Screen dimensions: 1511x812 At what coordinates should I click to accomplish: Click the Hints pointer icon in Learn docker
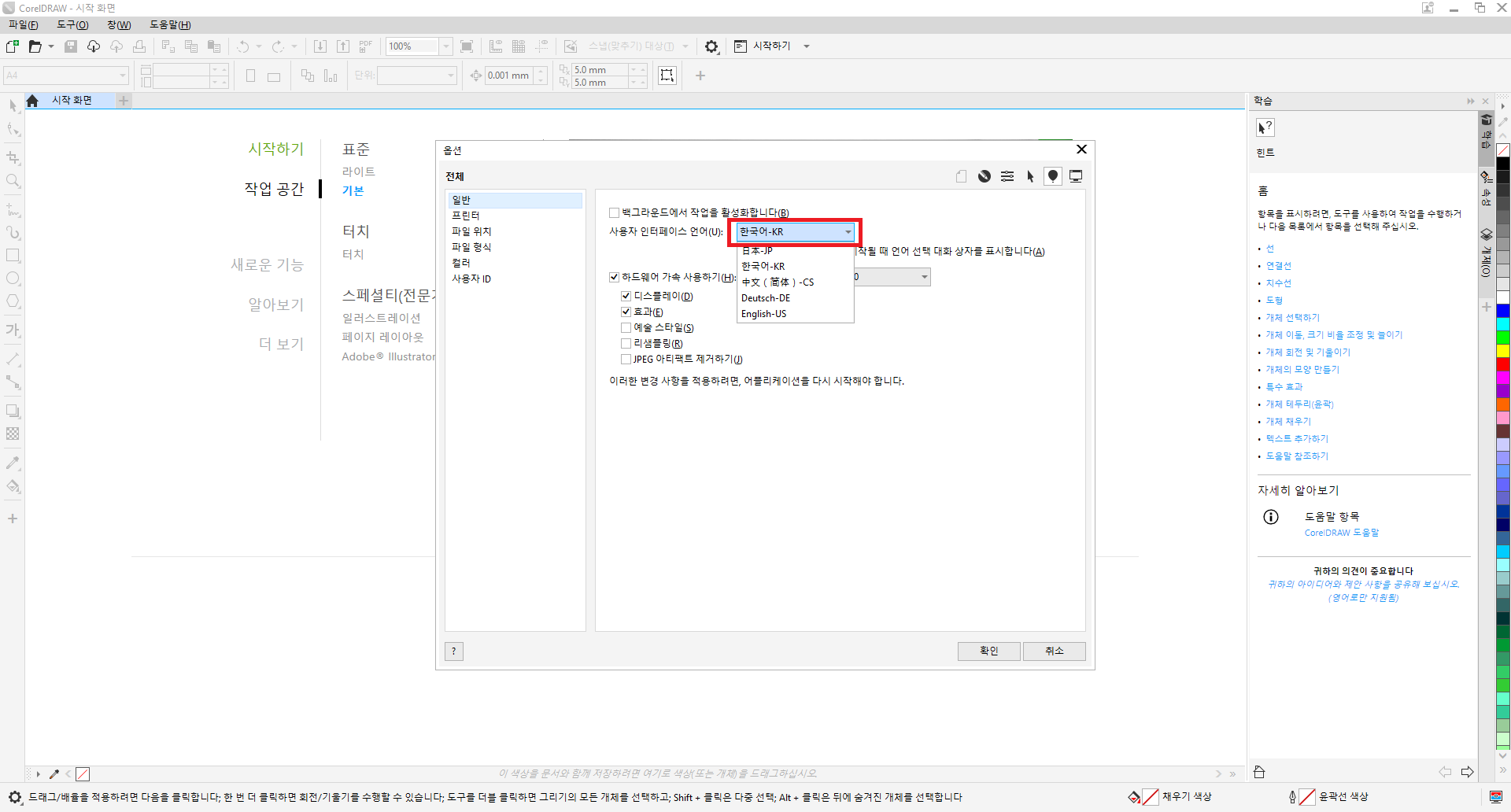pyautogui.click(x=1265, y=127)
